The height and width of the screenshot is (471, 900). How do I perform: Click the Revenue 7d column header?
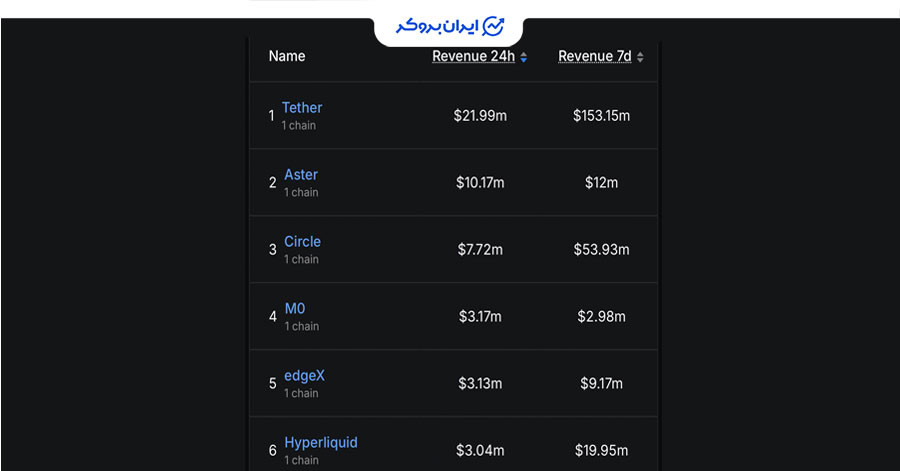click(594, 57)
